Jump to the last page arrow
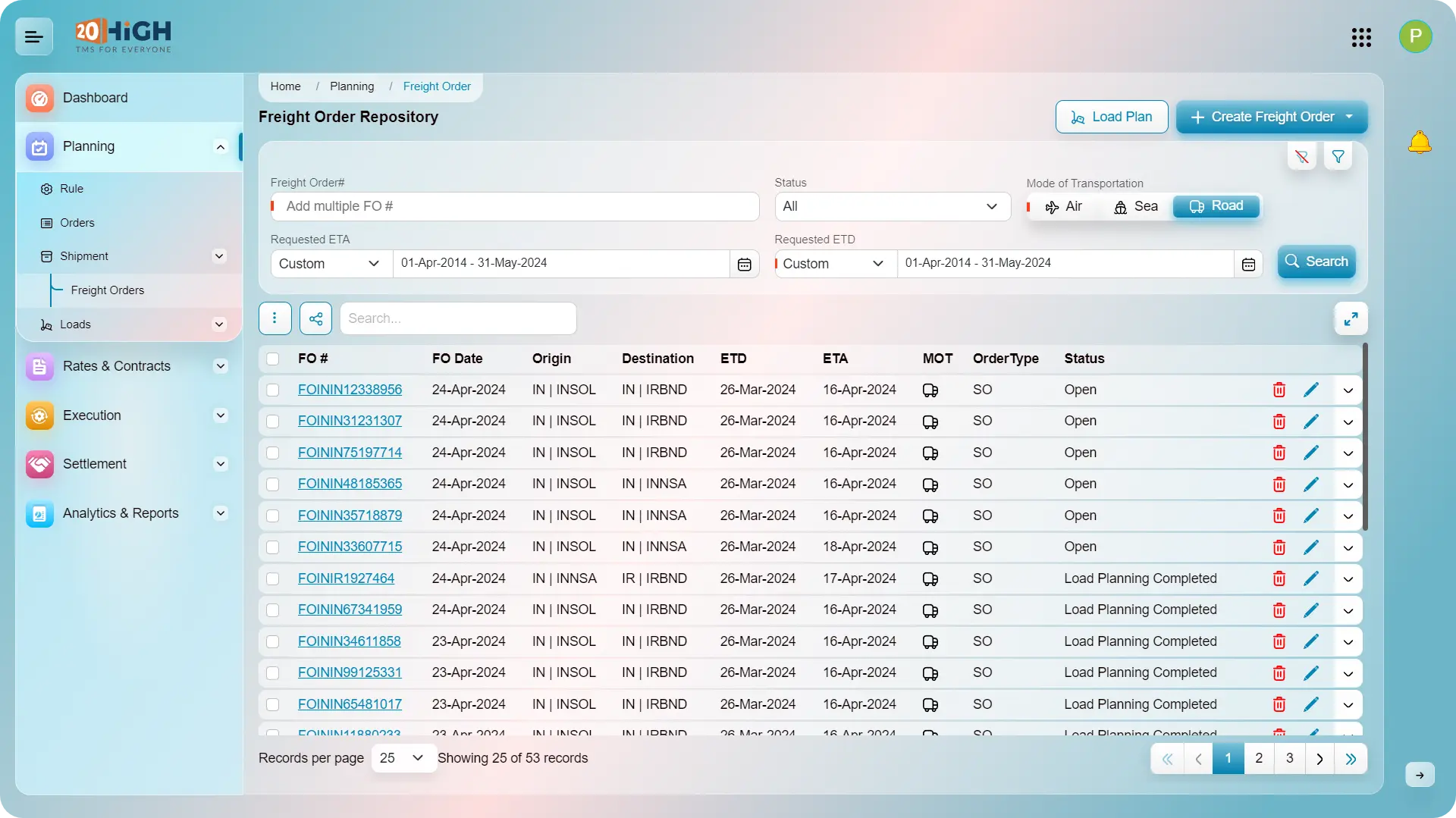This screenshot has height=818, width=1456. click(1351, 759)
